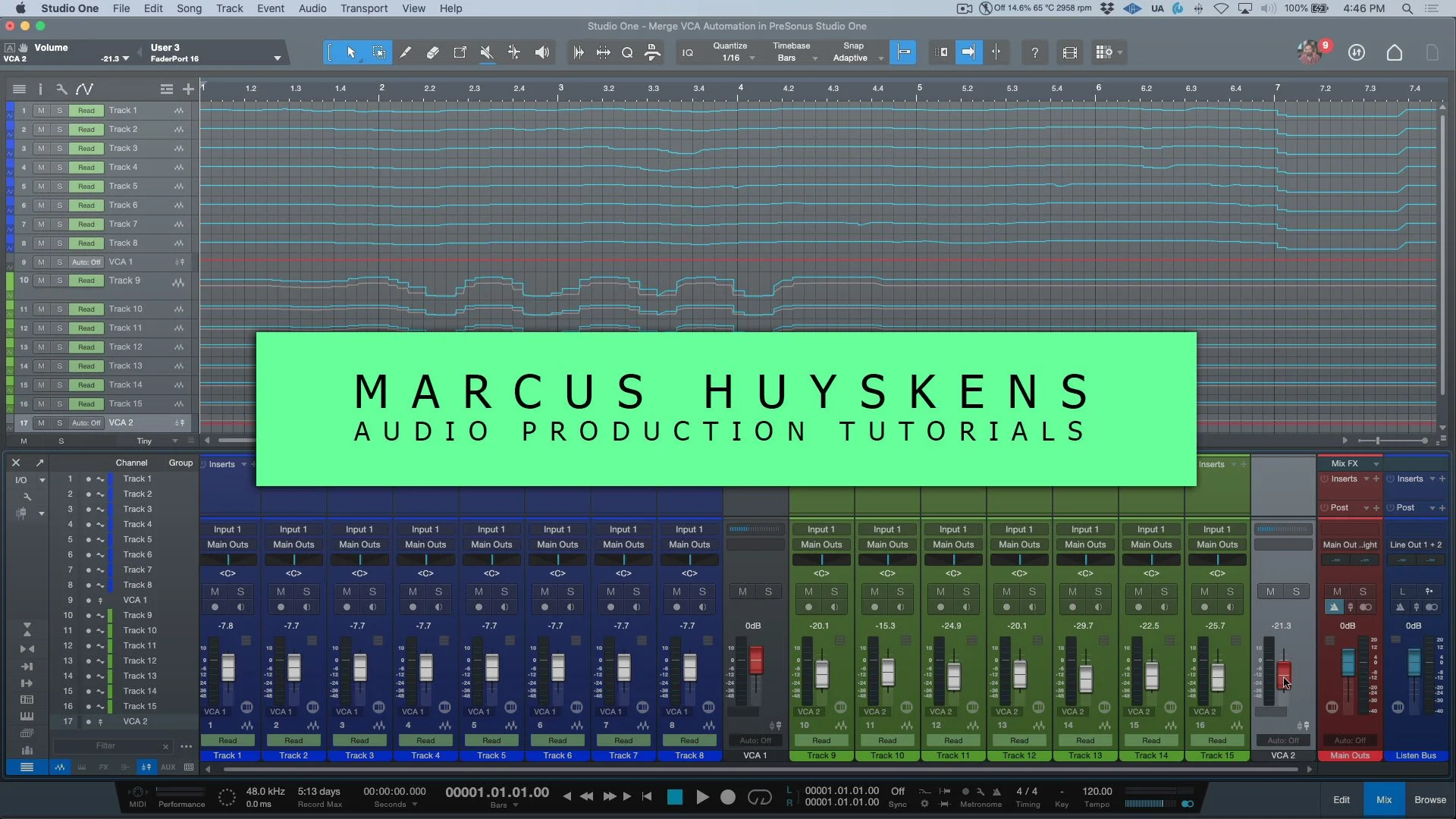Click the VCA 2 channel fader
1456x819 pixels.
[x=1283, y=671]
